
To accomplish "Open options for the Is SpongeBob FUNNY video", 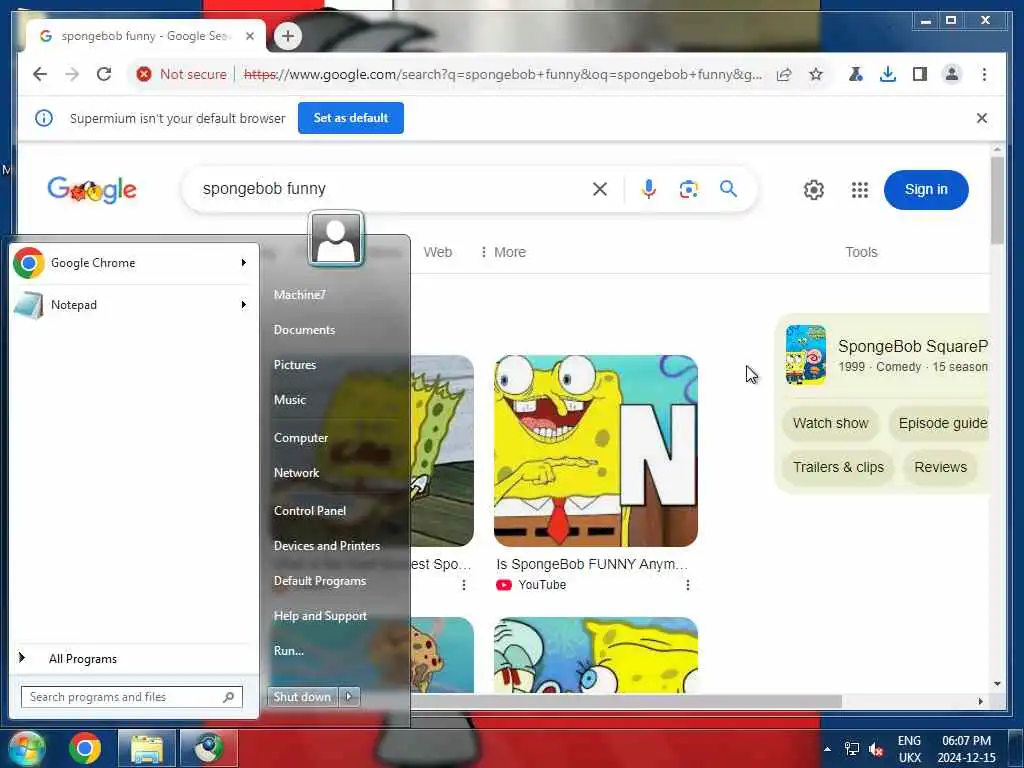I will [688, 585].
